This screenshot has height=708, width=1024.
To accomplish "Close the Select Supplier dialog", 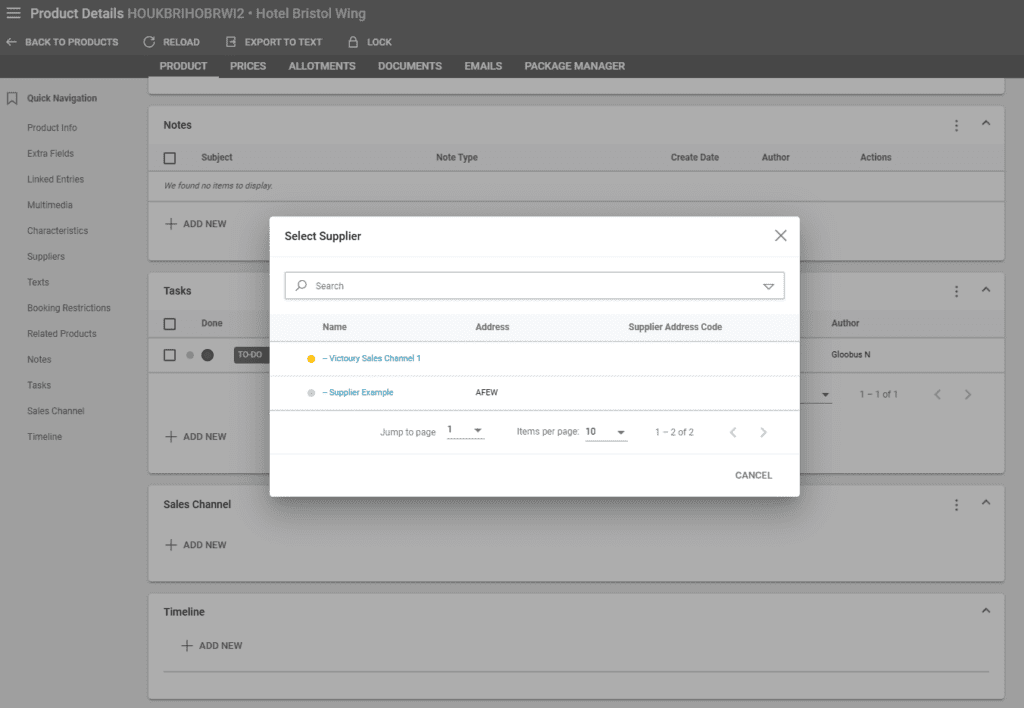I will coord(780,236).
